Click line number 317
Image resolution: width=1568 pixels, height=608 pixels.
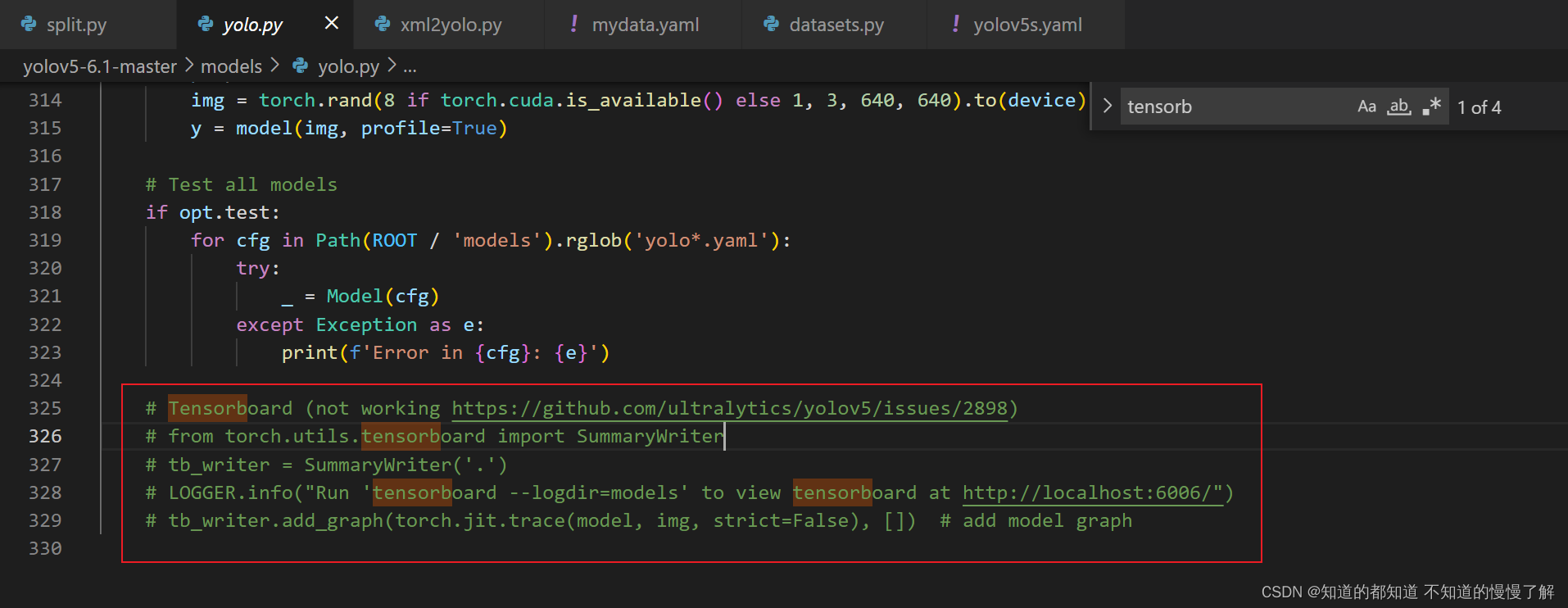coord(45,184)
